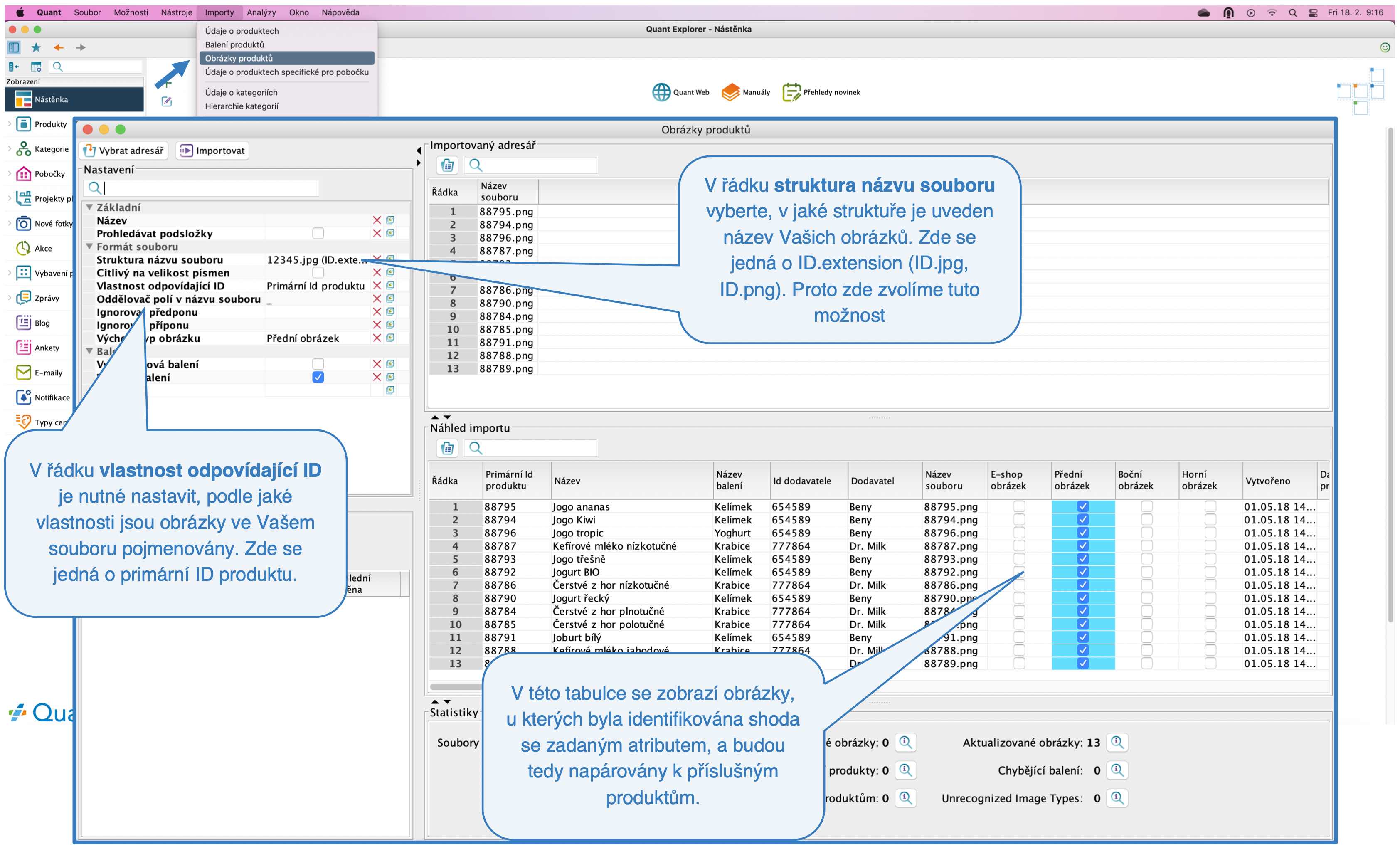Clear Vlastnost odpovídající ID with red X
Screen dimensions: 1400x849
[x=377, y=285]
